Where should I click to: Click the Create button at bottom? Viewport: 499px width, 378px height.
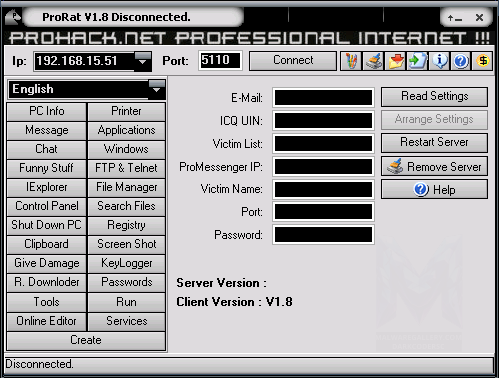click(x=86, y=340)
